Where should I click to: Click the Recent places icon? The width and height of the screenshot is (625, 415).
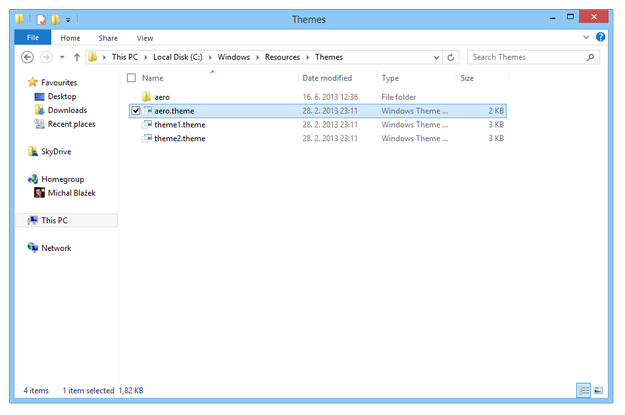(39, 124)
